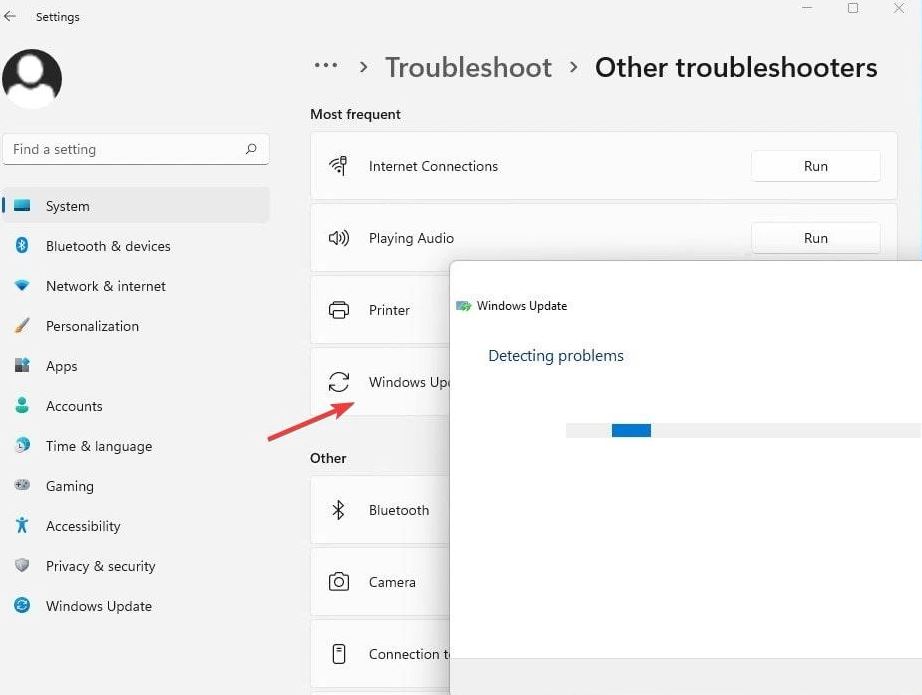Open breadcrumb ellipsis for hidden path

click(x=326, y=67)
